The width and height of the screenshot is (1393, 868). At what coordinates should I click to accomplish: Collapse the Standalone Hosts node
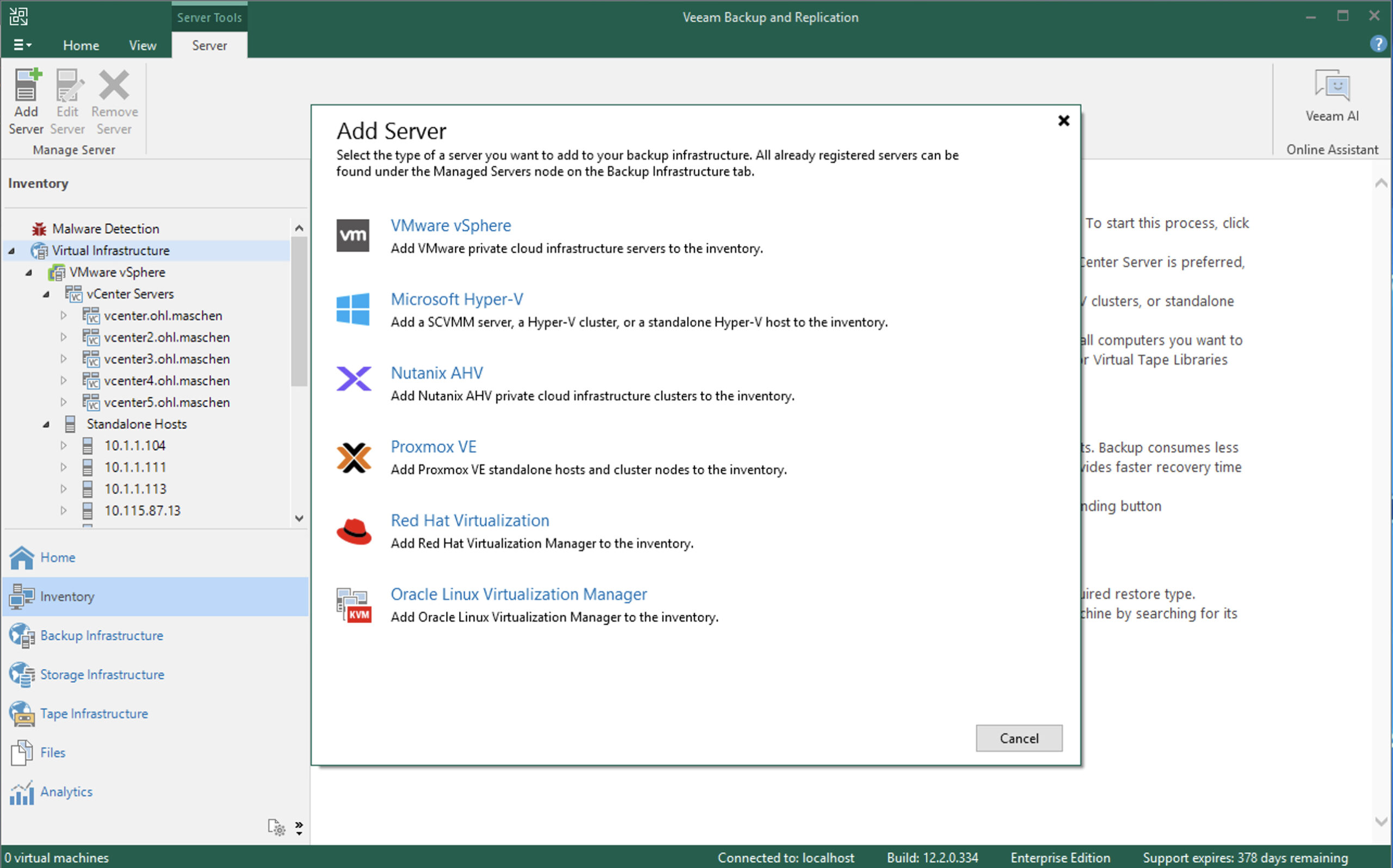pos(46,424)
